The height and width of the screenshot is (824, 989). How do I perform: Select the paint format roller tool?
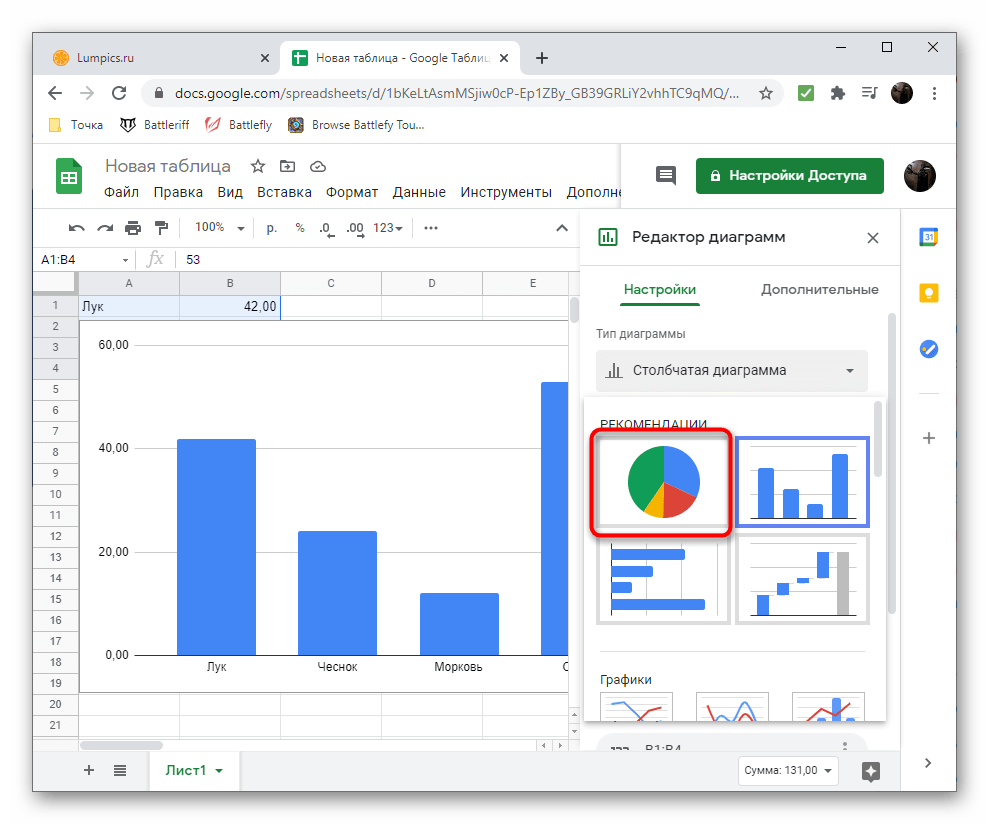click(161, 228)
